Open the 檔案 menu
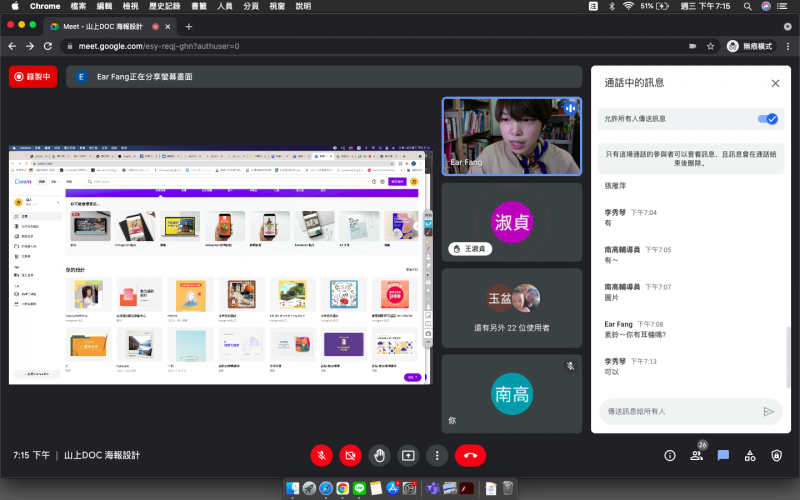This screenshot has width=800, height=500. pos(78,6)
